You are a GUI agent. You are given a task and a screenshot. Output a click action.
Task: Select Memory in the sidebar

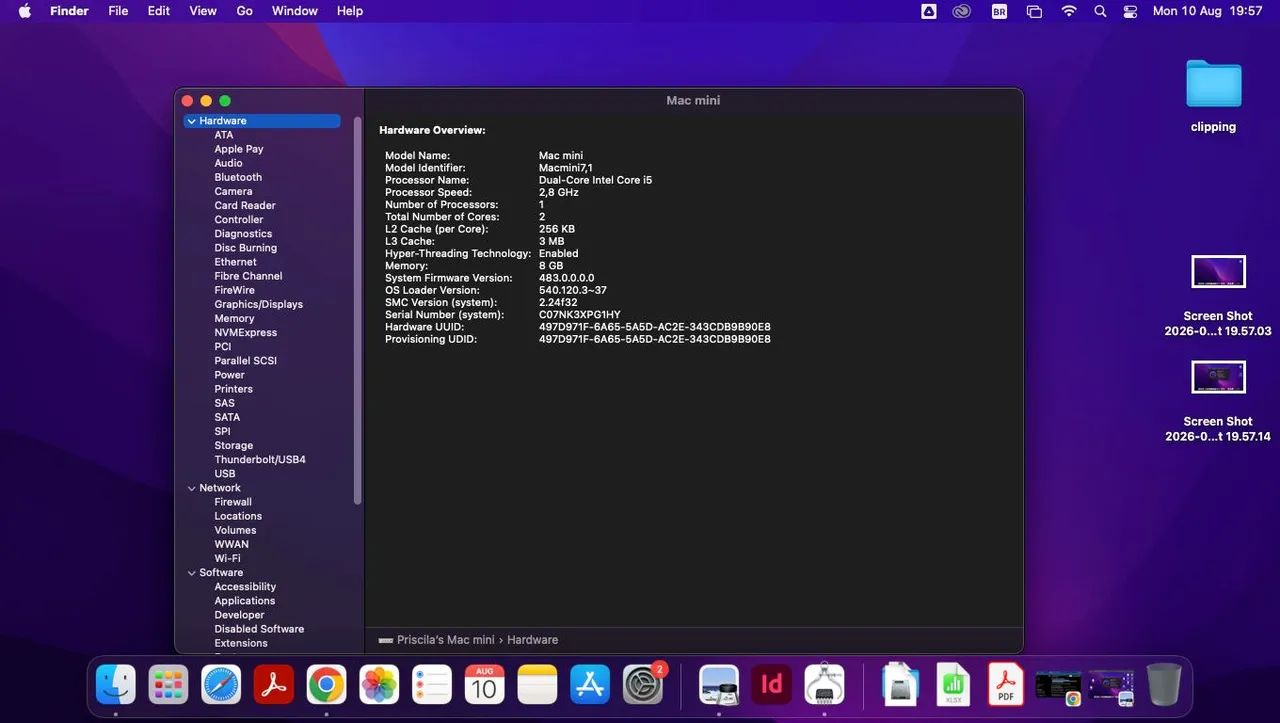coord(234,318)
